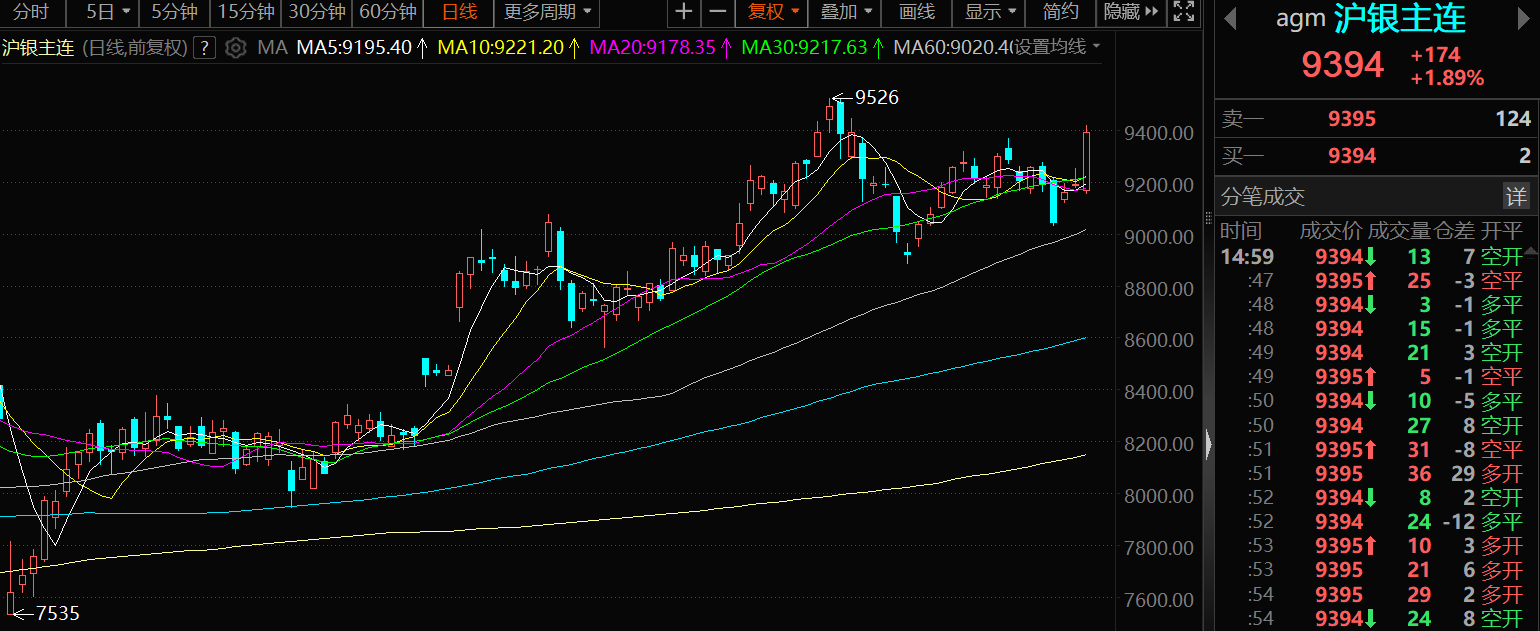1540x631 pixels.
Task: Expand the 更多周期 dropdown
Action: [x=546, y=12]
